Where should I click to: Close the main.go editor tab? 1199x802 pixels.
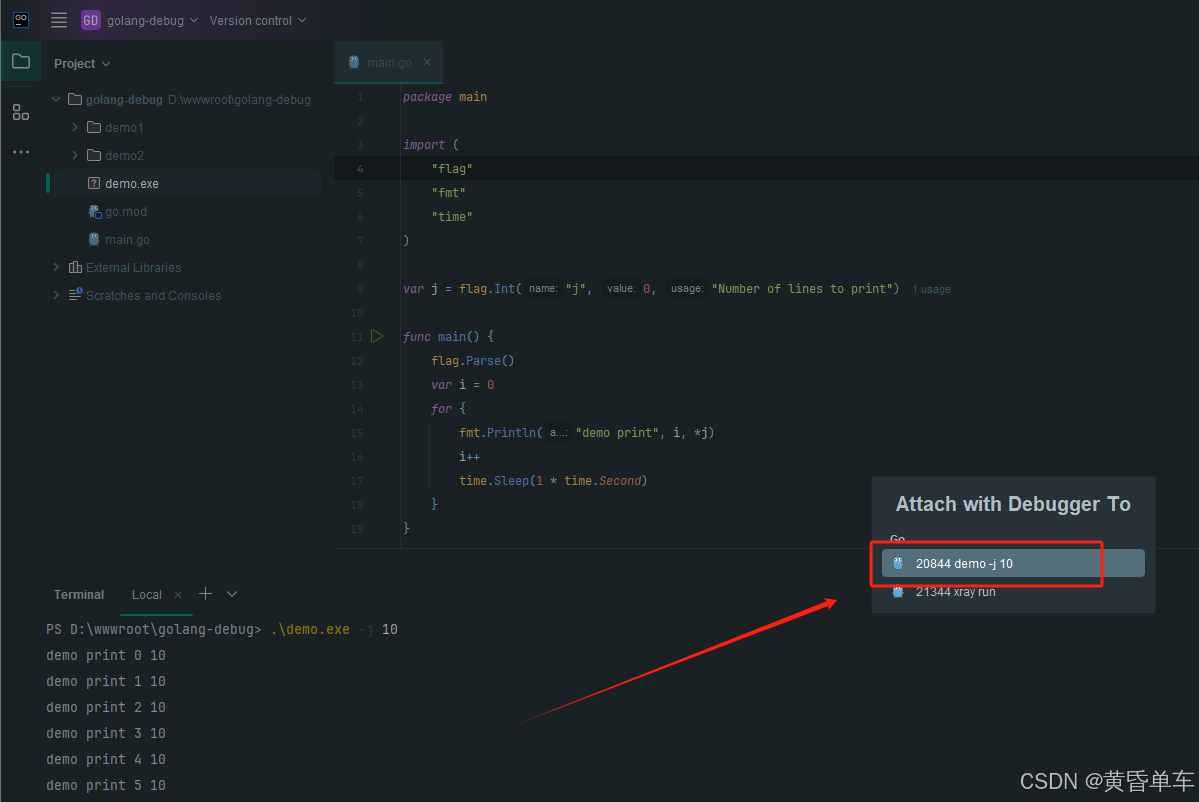(x=427, y=62)
